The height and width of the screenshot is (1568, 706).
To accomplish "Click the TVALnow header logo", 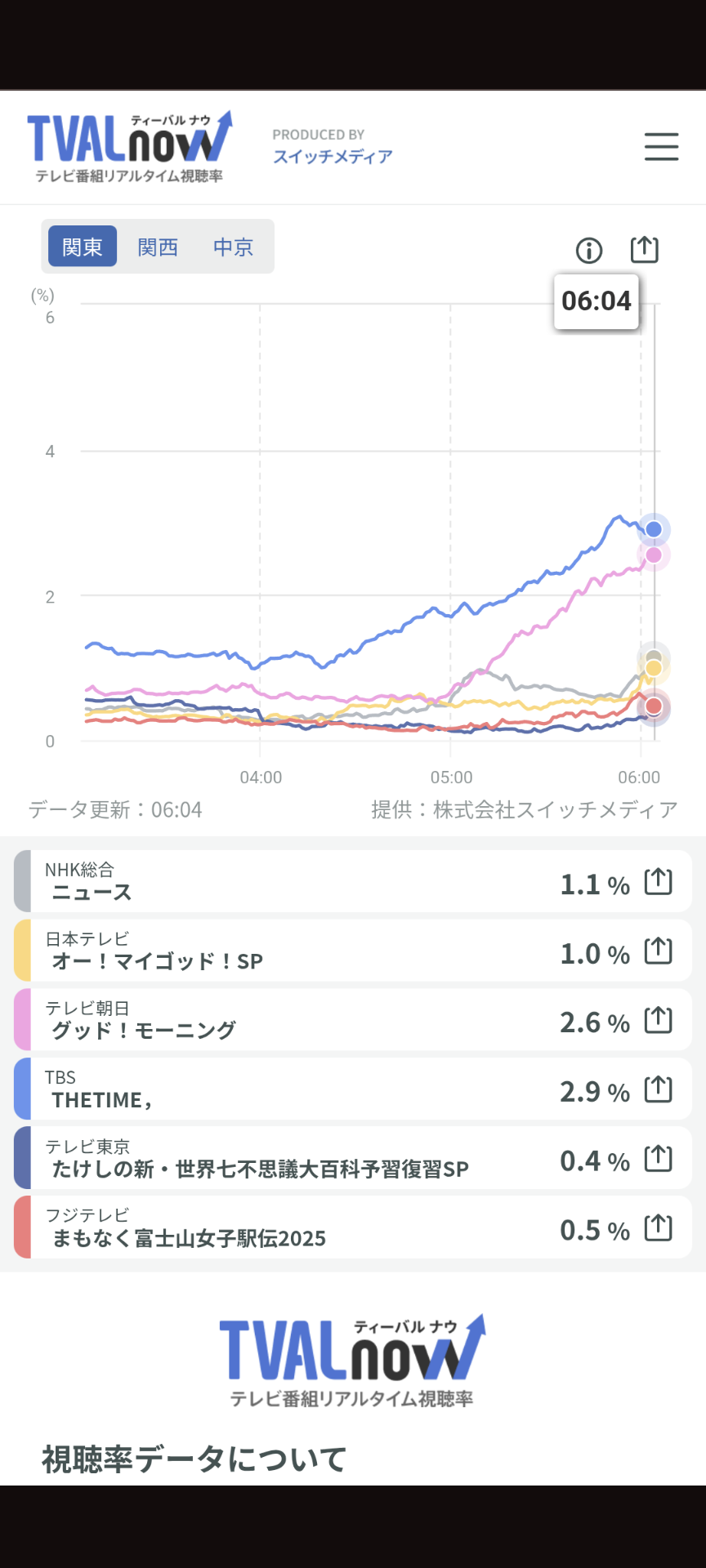I will pyautogui.click(x=129, y=147).
